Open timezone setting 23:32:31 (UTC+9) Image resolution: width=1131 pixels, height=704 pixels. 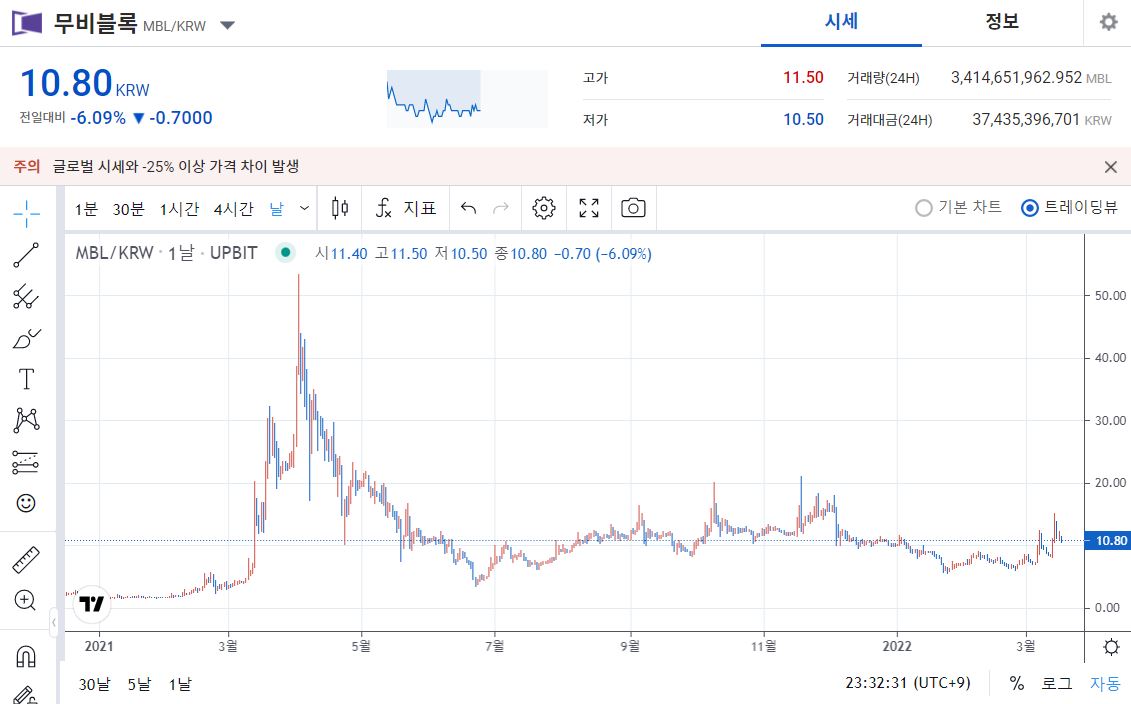[908, 682]
